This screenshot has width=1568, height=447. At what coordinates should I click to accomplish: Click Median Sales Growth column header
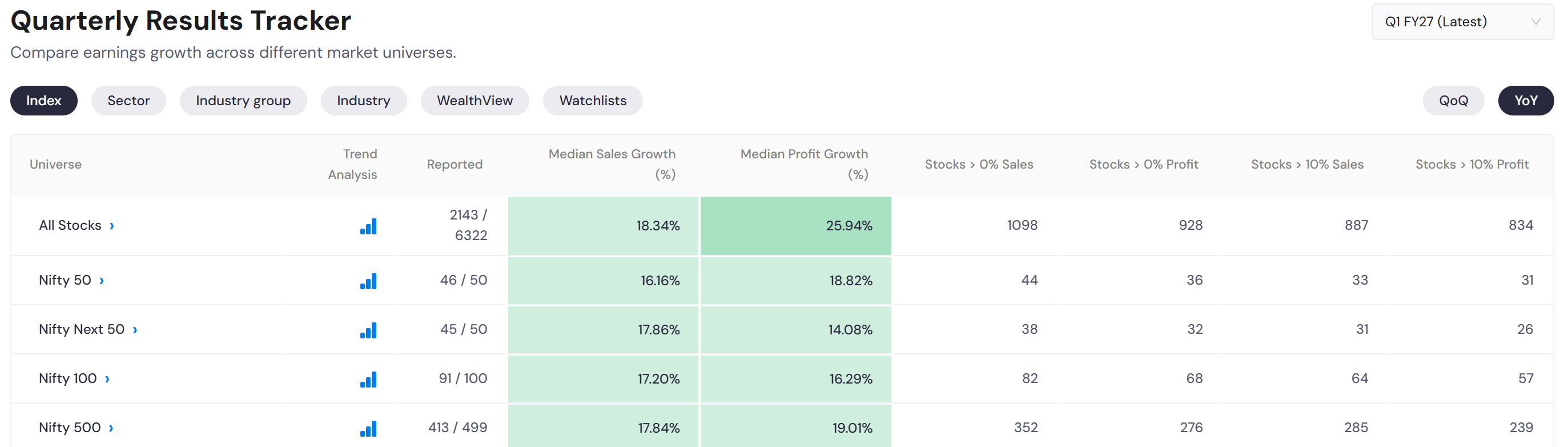612,164
